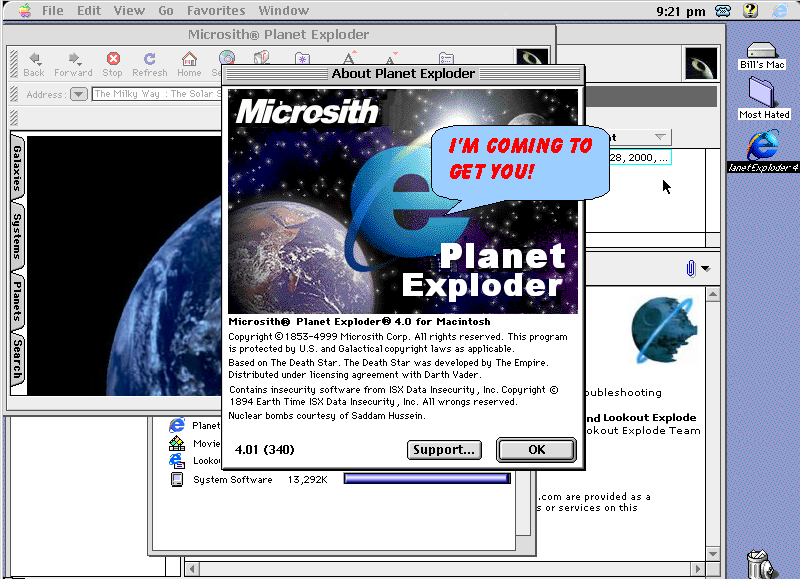Click the Favorites folder toolbar icon

(302, 58)
